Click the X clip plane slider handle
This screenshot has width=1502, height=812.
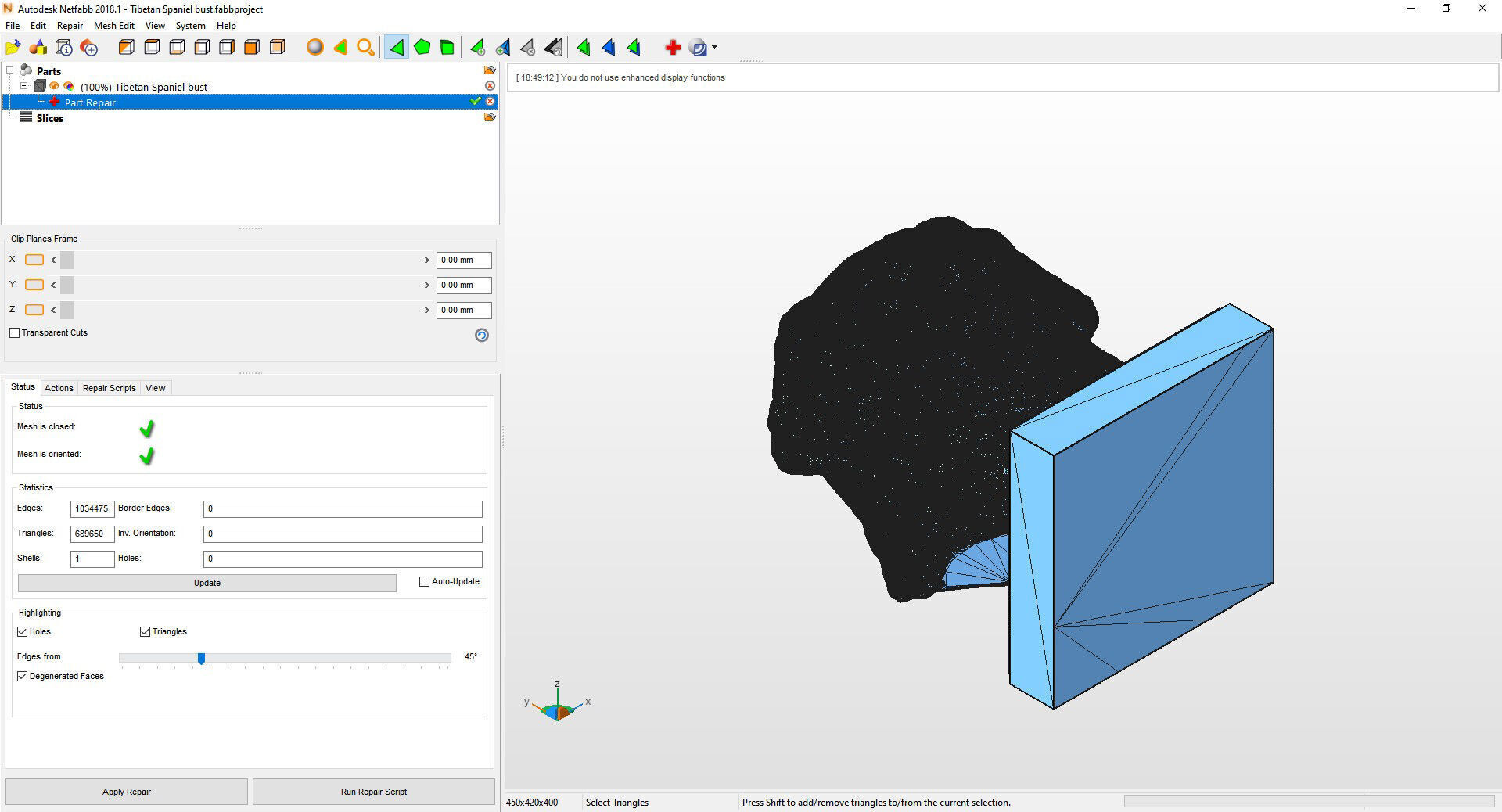click(x=66, y=260)
